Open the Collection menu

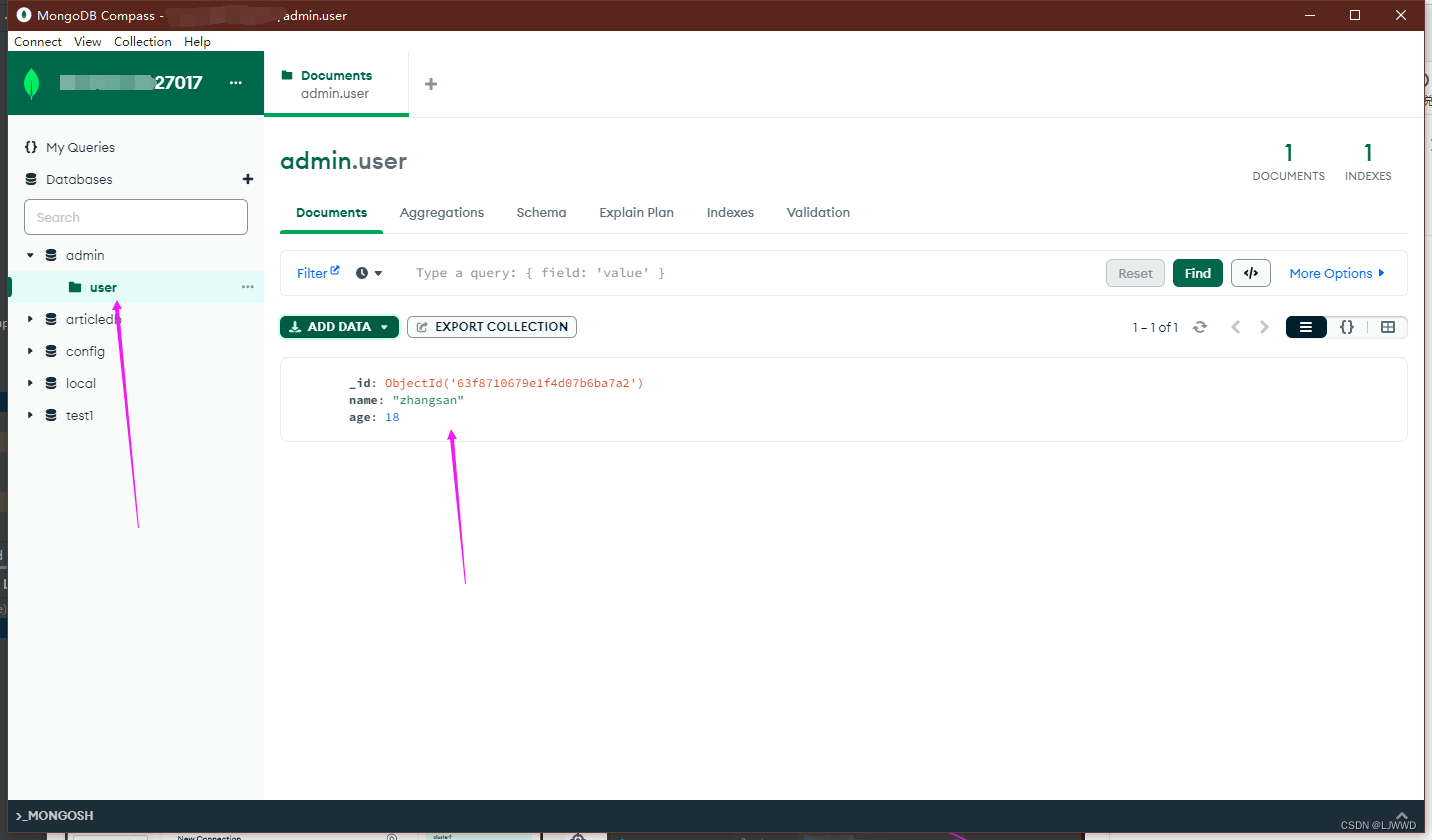(x=143, y=42)
